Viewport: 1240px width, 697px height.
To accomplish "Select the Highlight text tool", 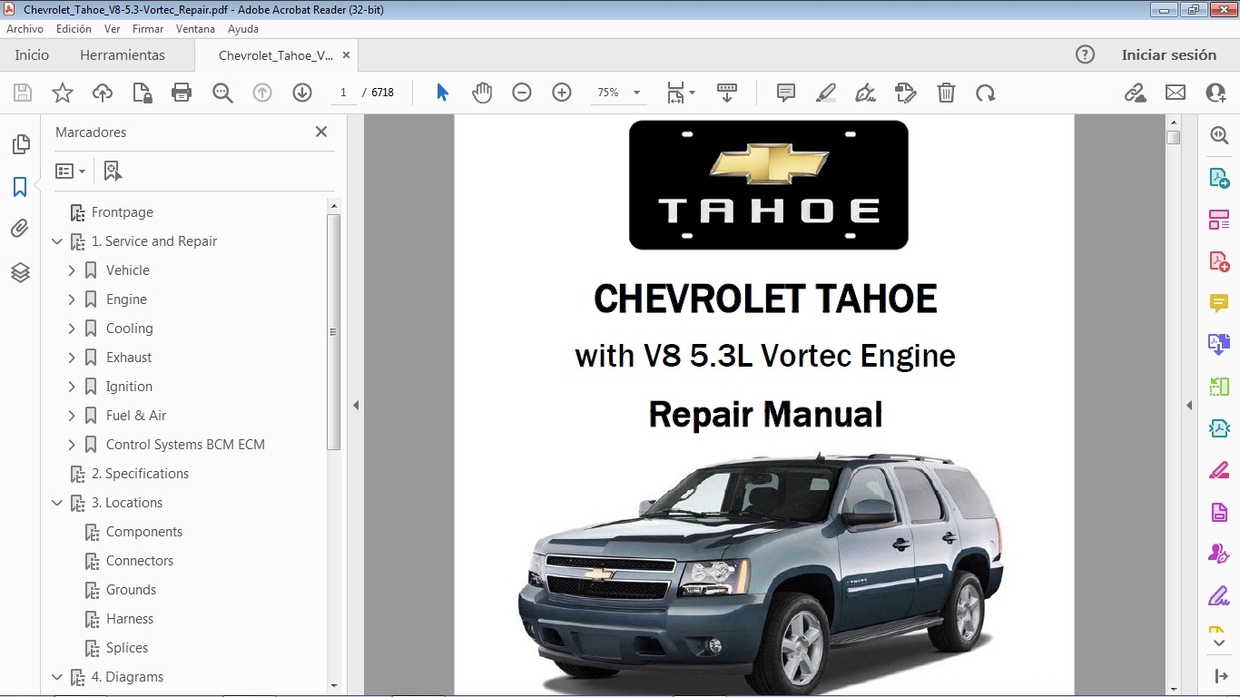I will pyautogui.click(x=825, y=92).
